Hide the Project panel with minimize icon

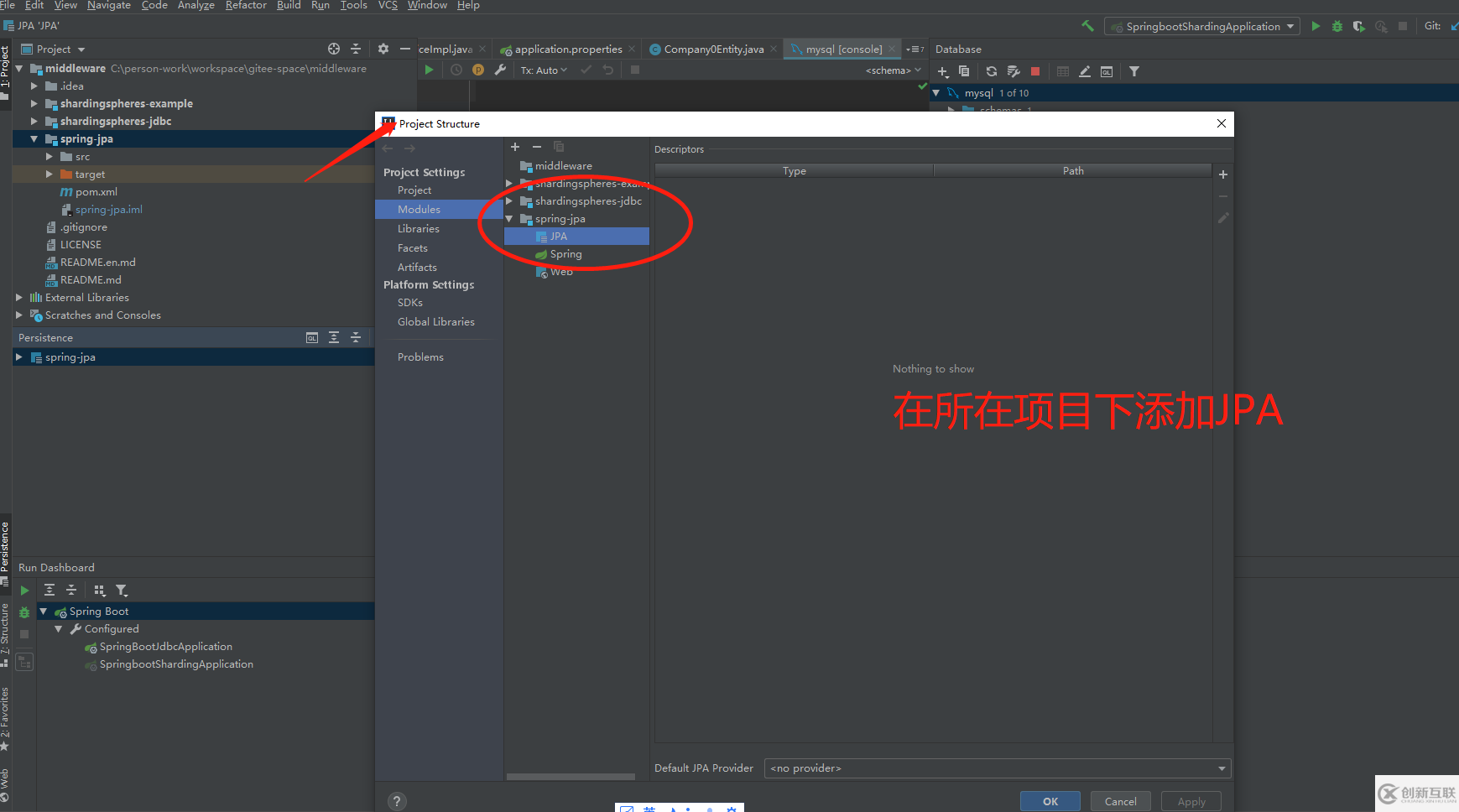point(405,49)
